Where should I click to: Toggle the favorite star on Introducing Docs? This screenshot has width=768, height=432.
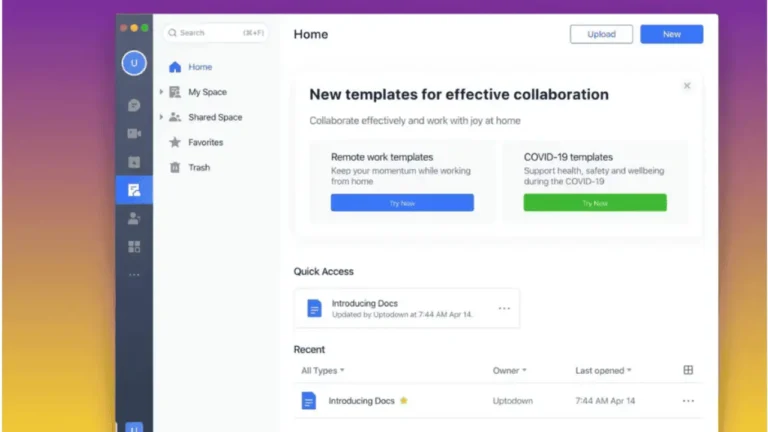tap(404, 401)
